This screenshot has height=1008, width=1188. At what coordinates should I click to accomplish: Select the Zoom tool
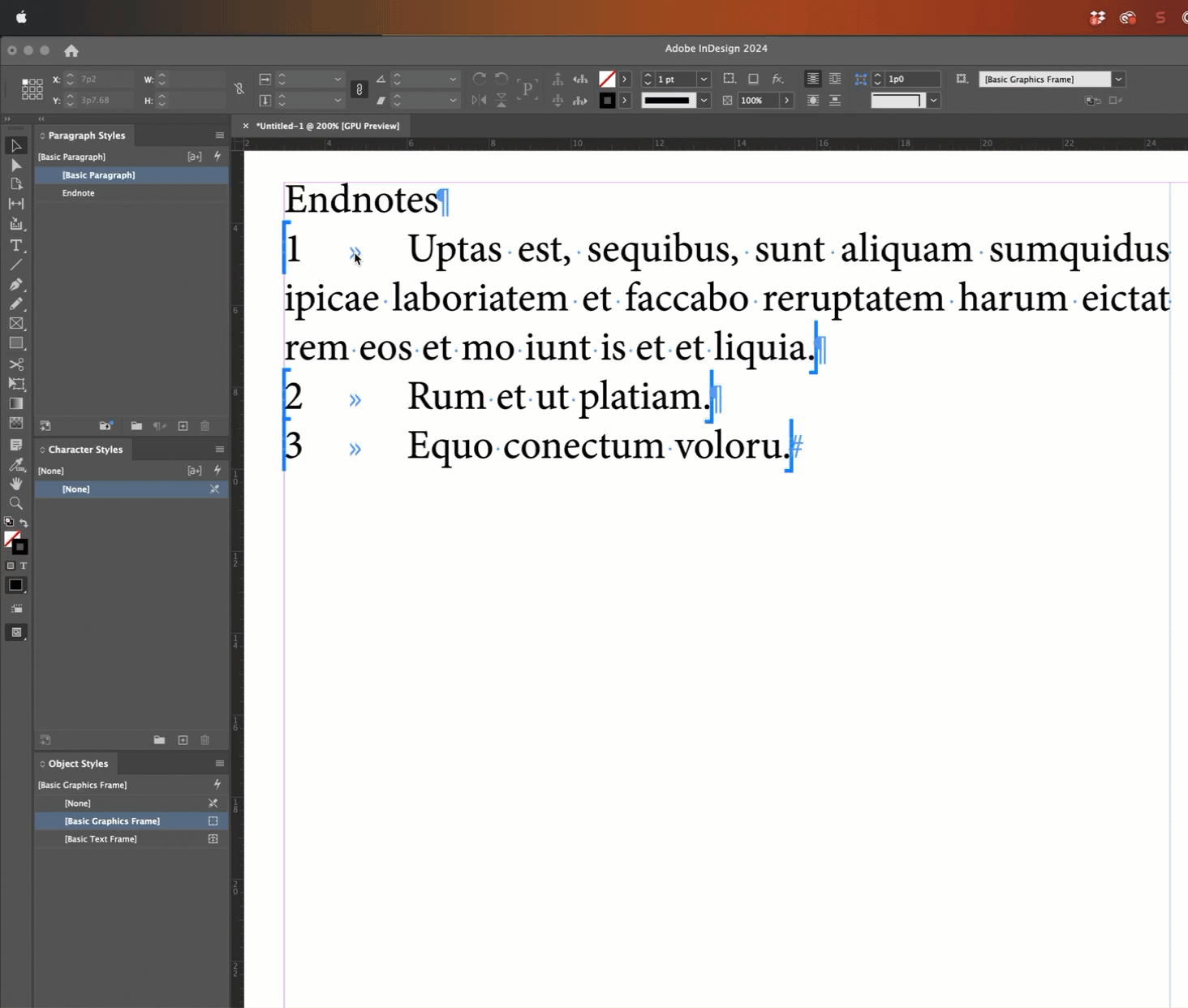16,503
